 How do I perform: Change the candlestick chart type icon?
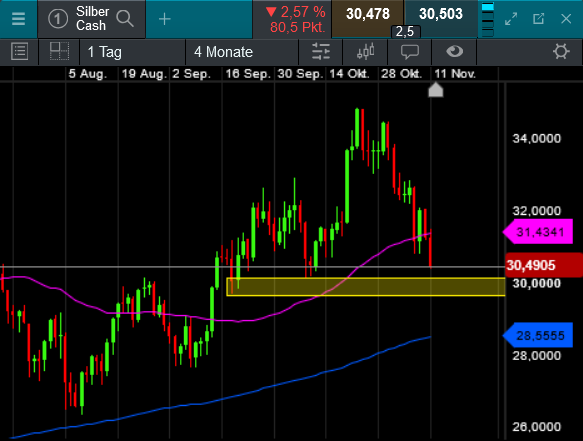[365, 52]
